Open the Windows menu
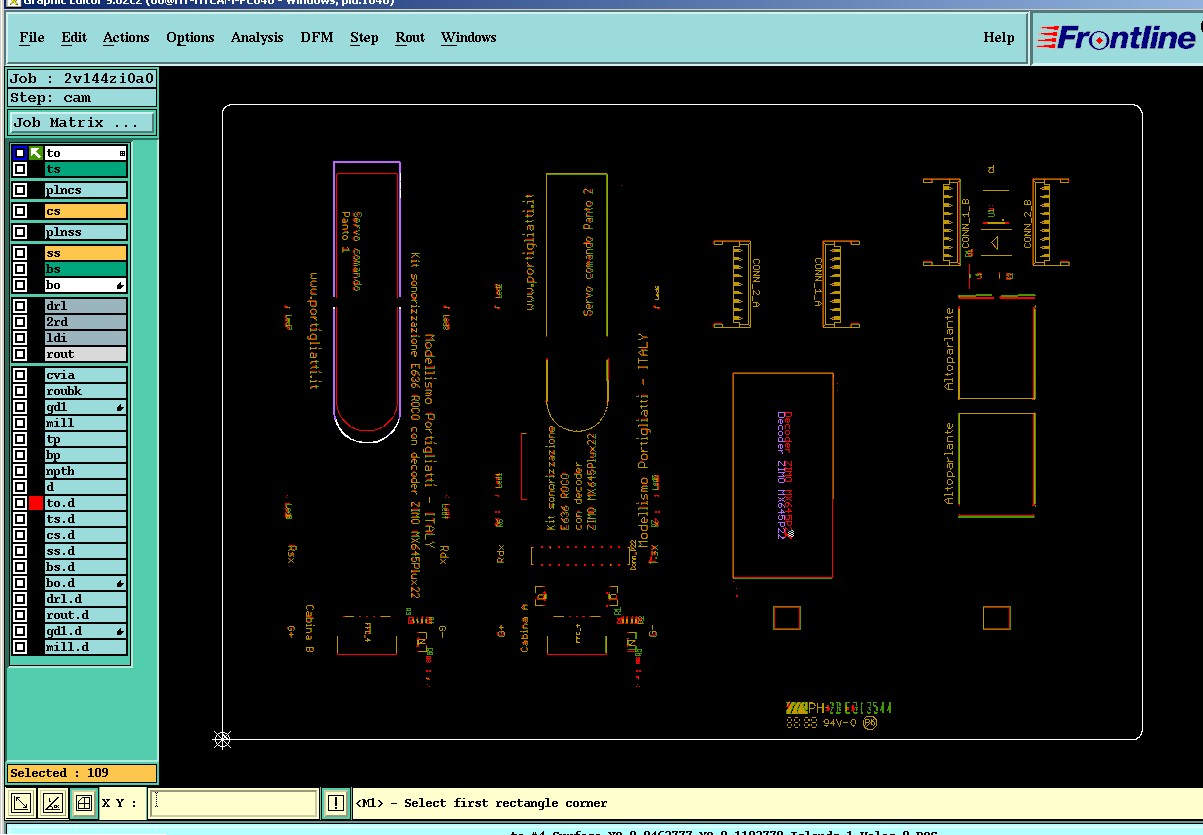The height and width of the screenshot is (835, 1203). tap(469, 38)
